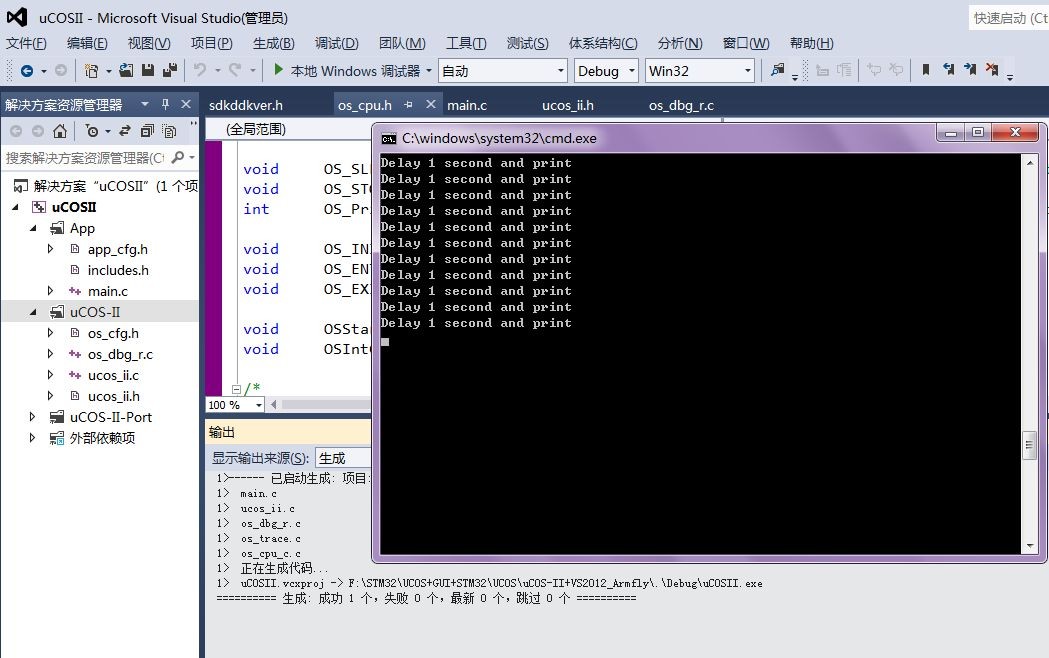Click Solution Explorer's forward arrow icon
1049x658 pixels.
coord(38,131)
